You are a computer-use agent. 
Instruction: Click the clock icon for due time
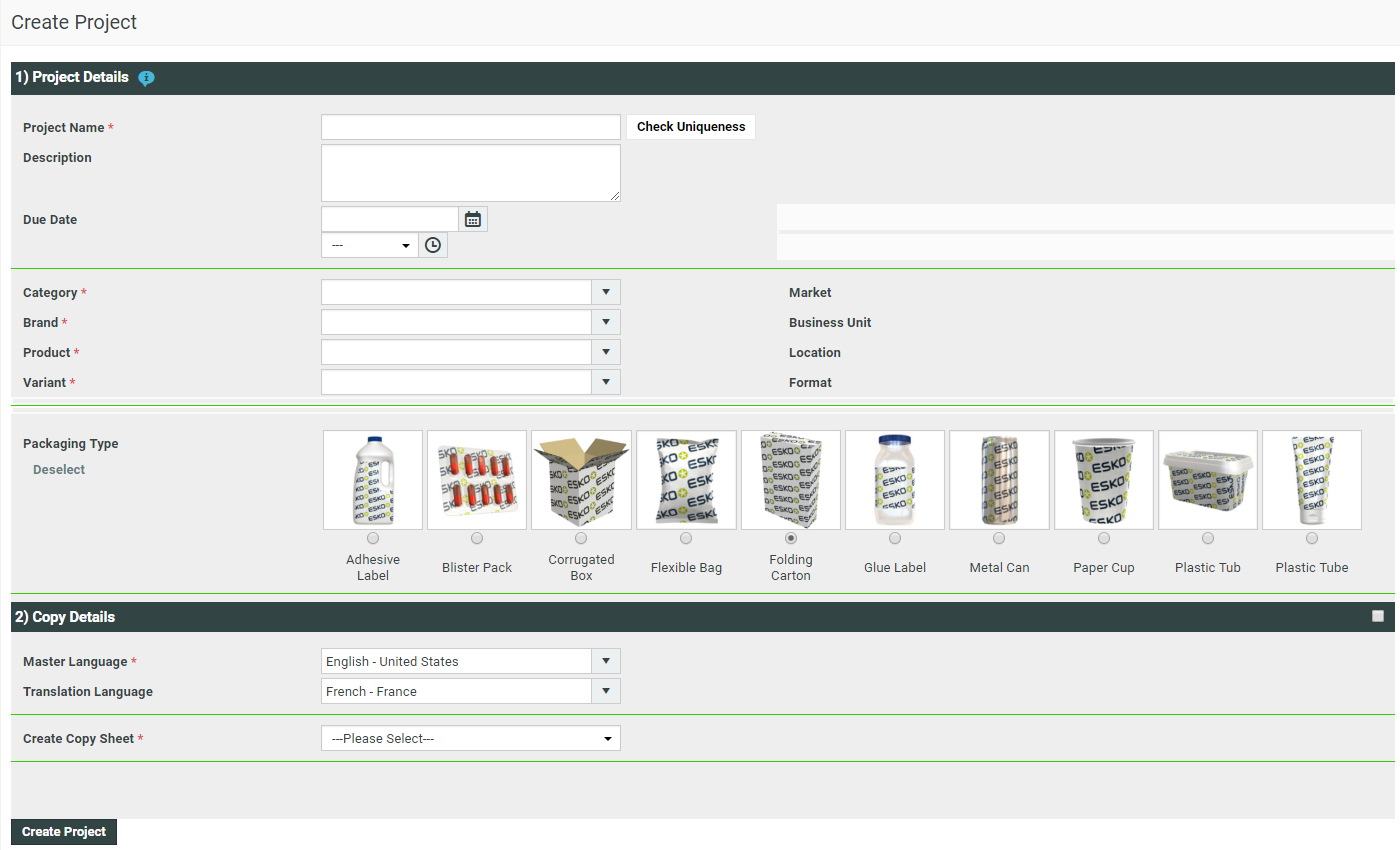coord(433,245)
